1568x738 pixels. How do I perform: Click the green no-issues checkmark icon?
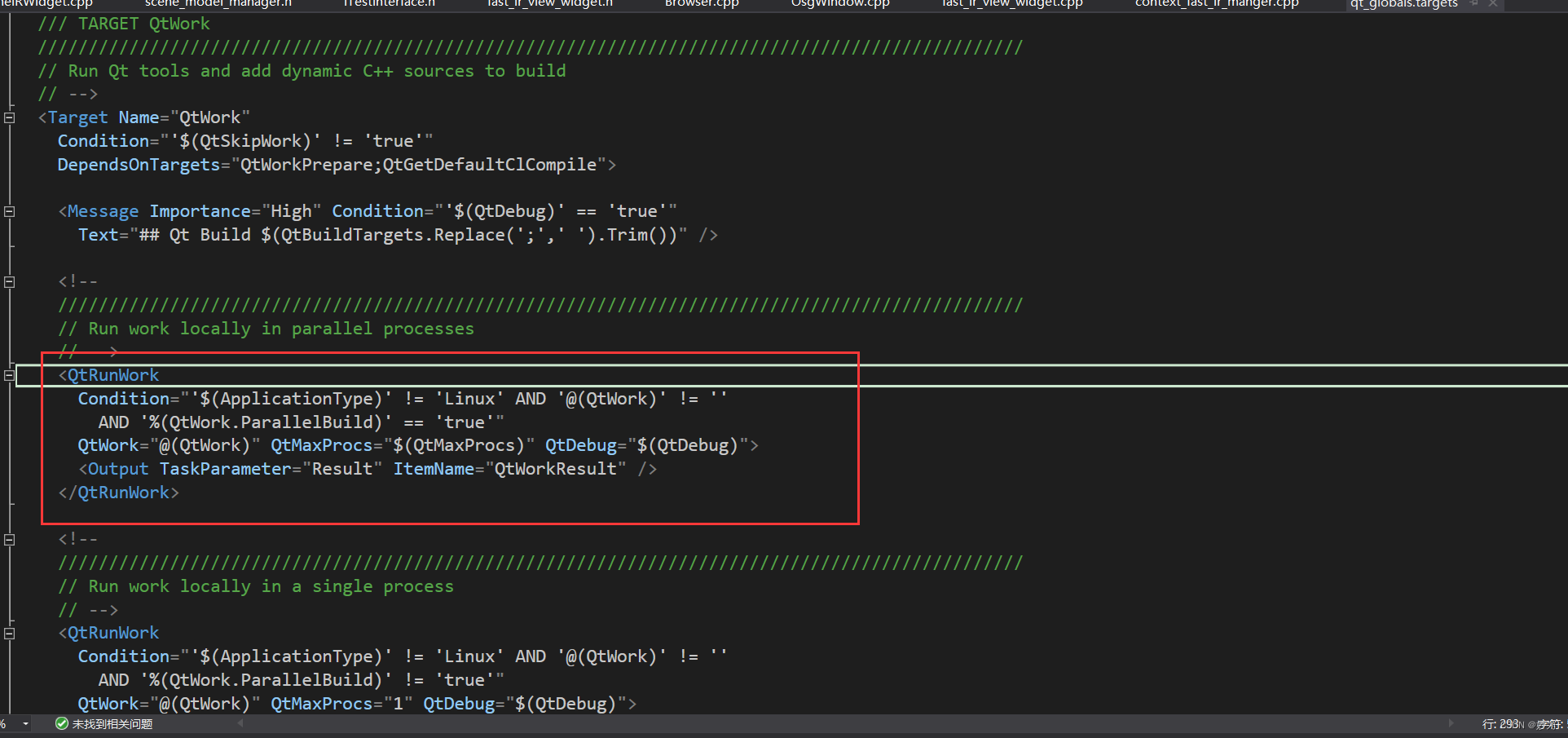[x=61, y=724]
